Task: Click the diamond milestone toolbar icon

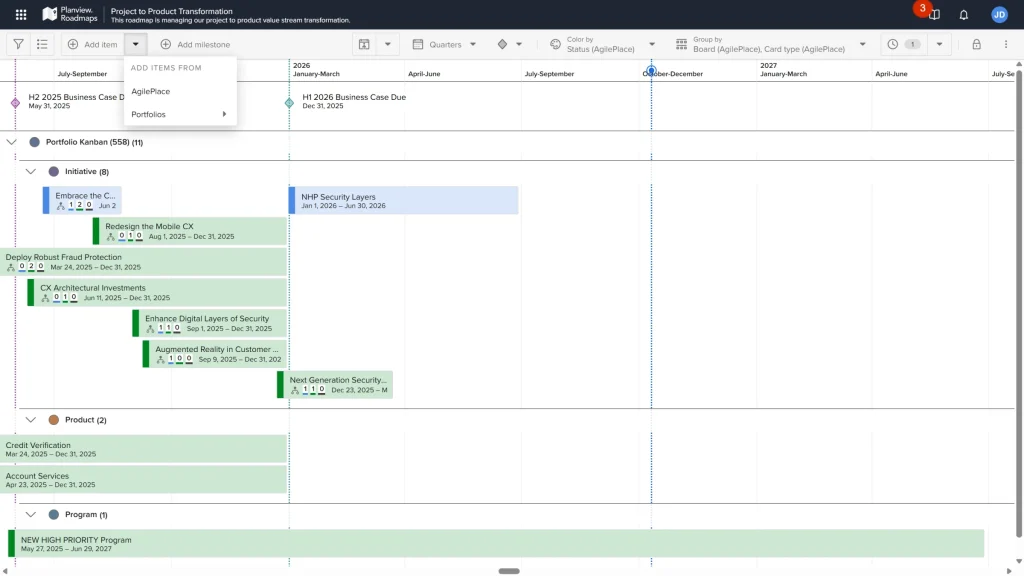Action: point(502,44)
